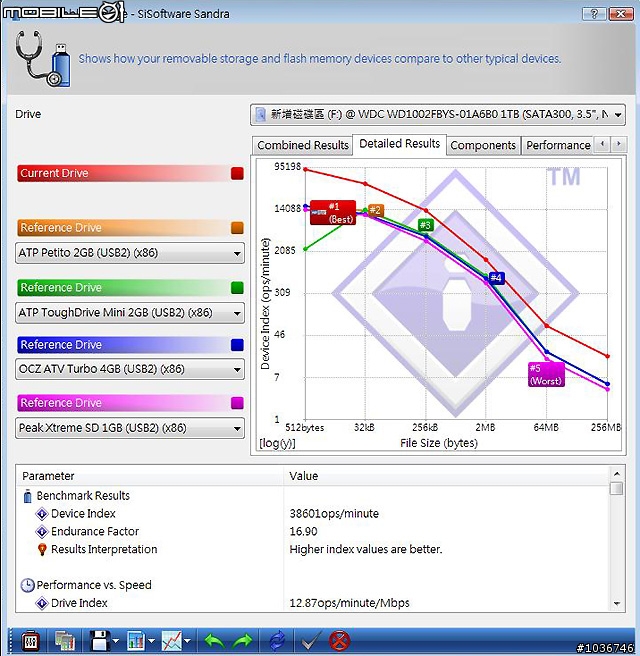Click the stethoscope USB drive module icon

point(43,59)
